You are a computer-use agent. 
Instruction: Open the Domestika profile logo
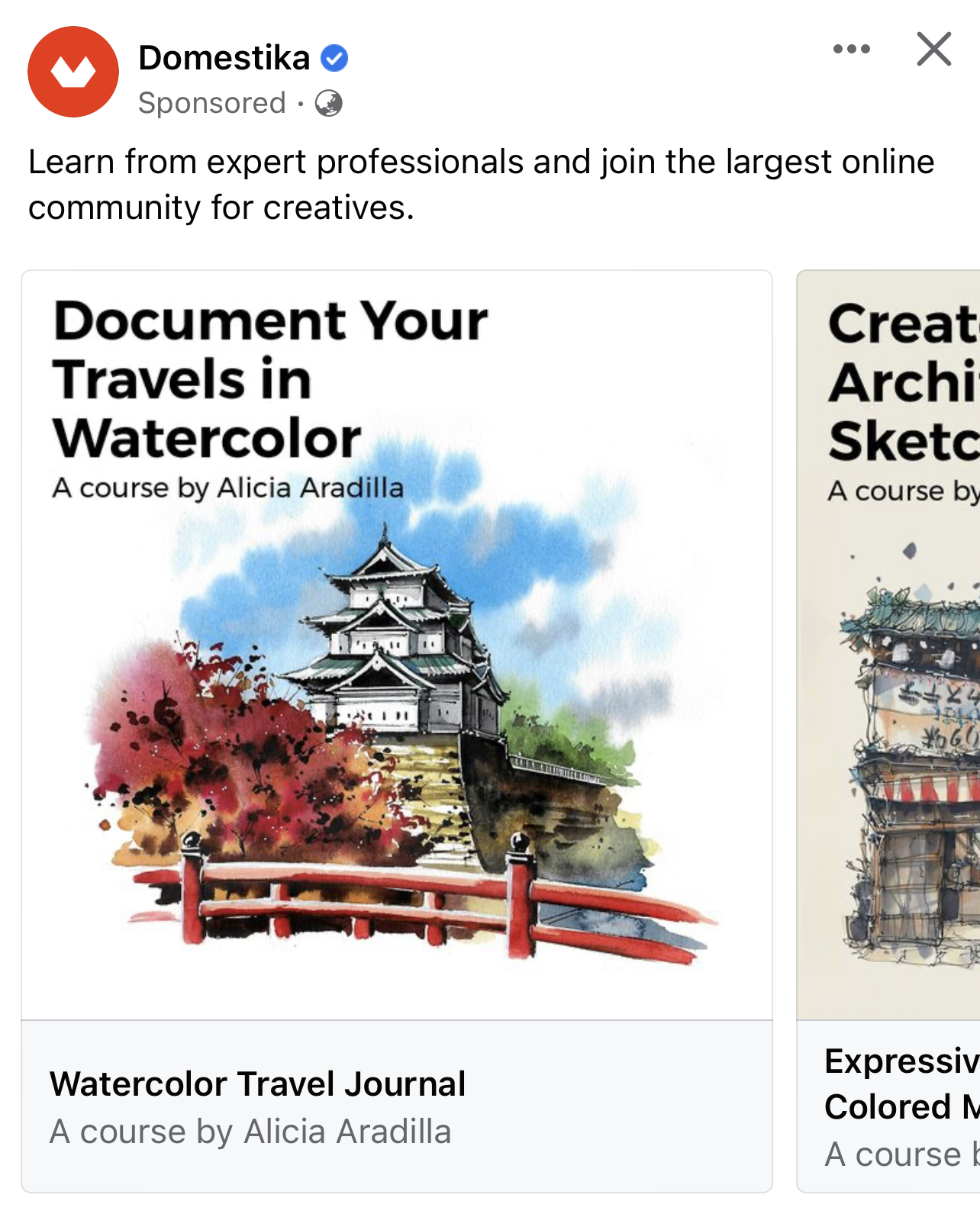(73, 72)
